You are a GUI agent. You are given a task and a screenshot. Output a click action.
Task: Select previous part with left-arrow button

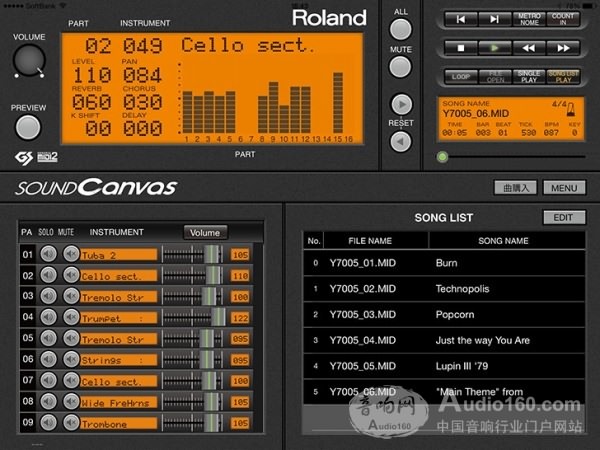pos(401,142)
